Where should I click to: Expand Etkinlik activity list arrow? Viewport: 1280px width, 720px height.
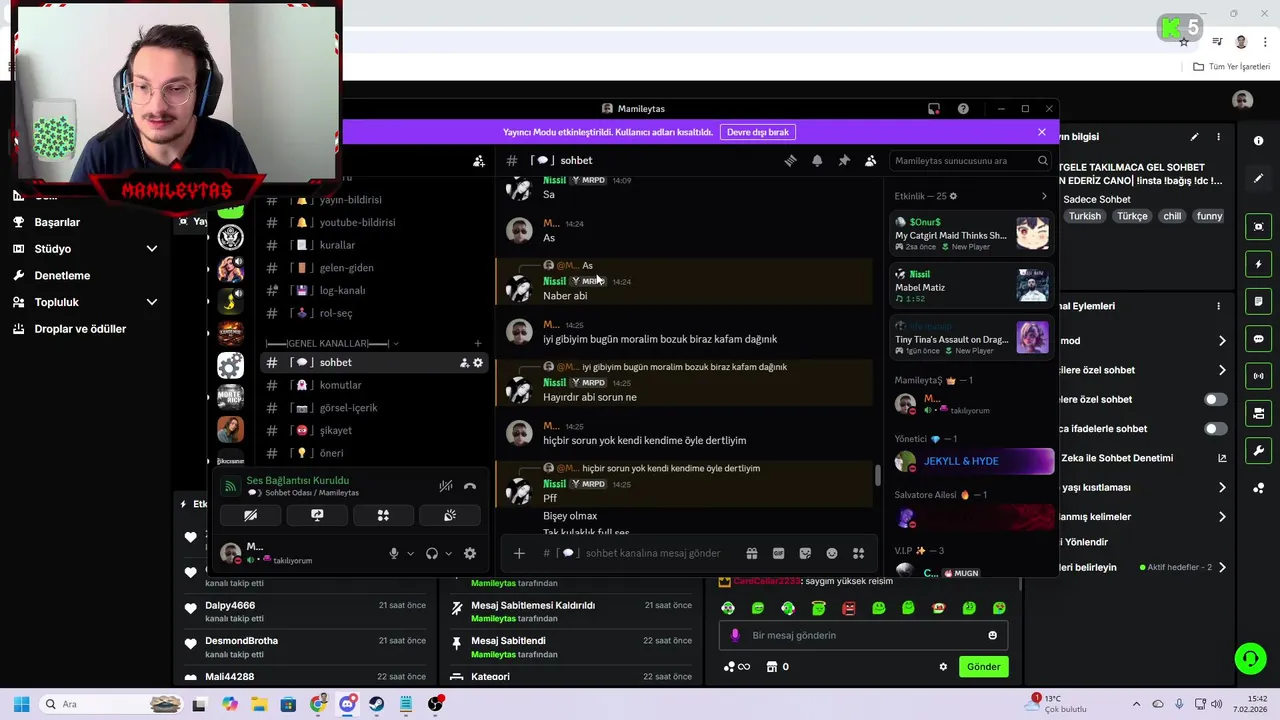click(1044, 196)
